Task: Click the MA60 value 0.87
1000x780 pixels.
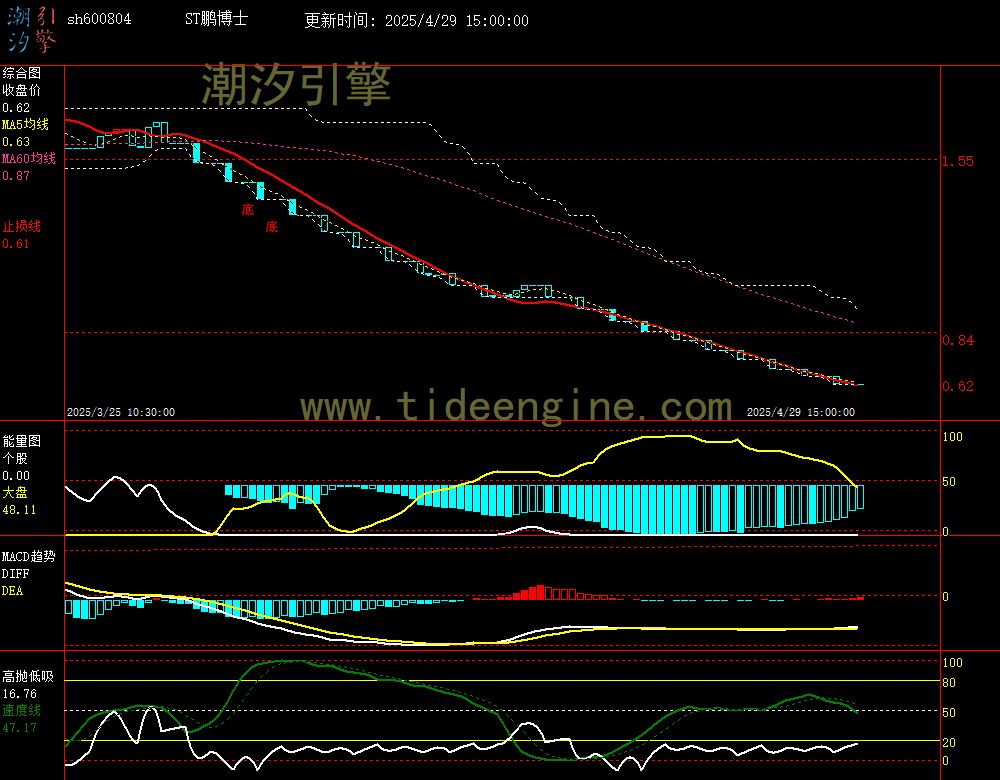Action: tap(16, 175)
